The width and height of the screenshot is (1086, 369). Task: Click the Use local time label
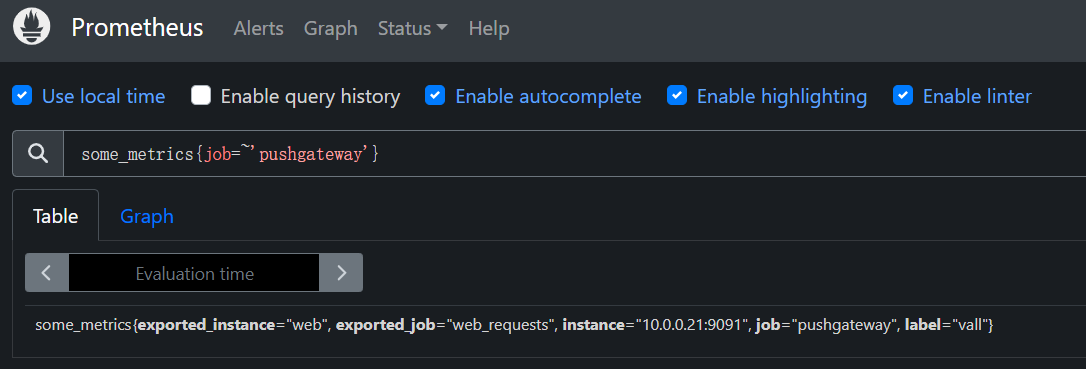(104, 96)
